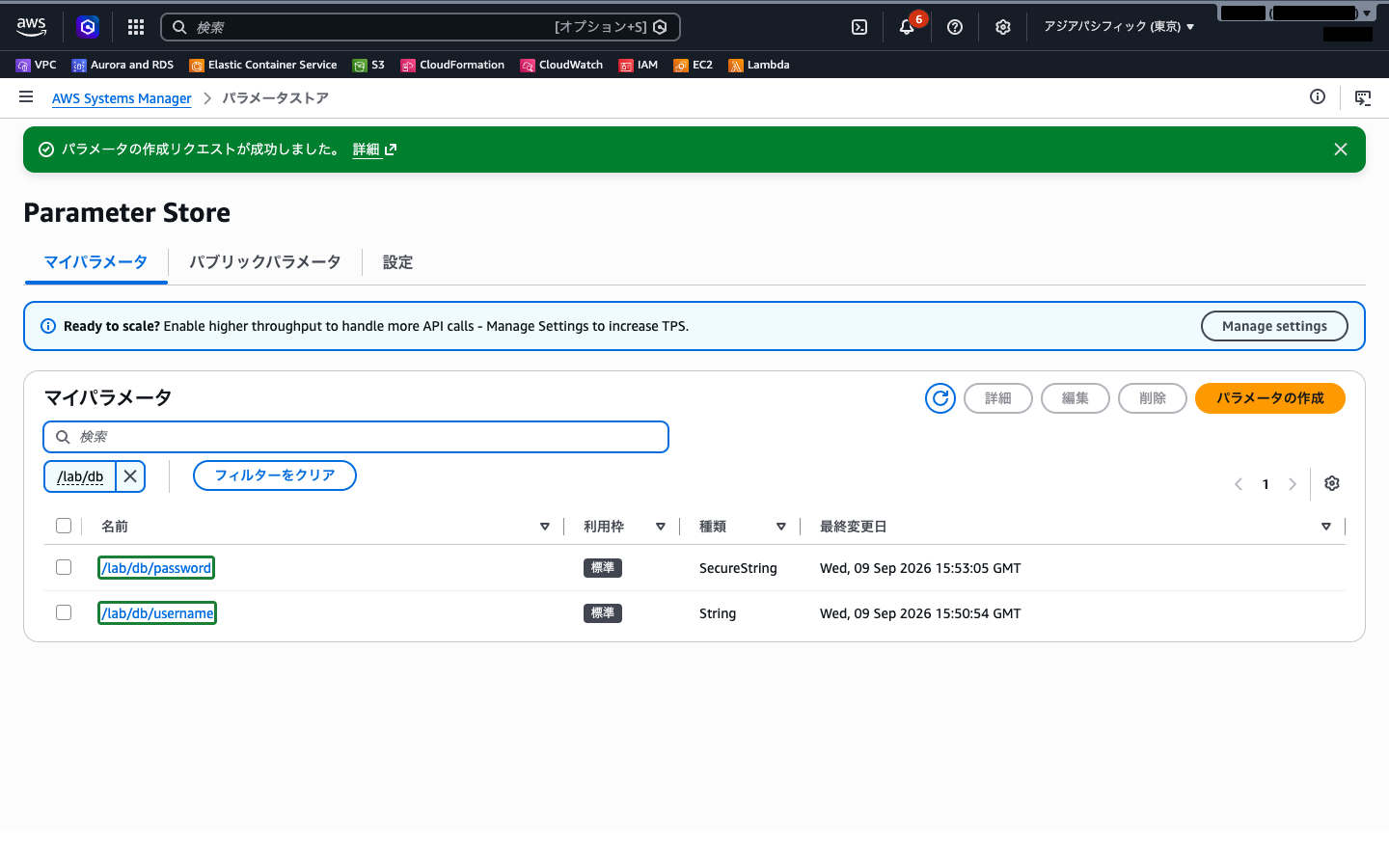Open table preferences gear icon

tap(1332, 483)
